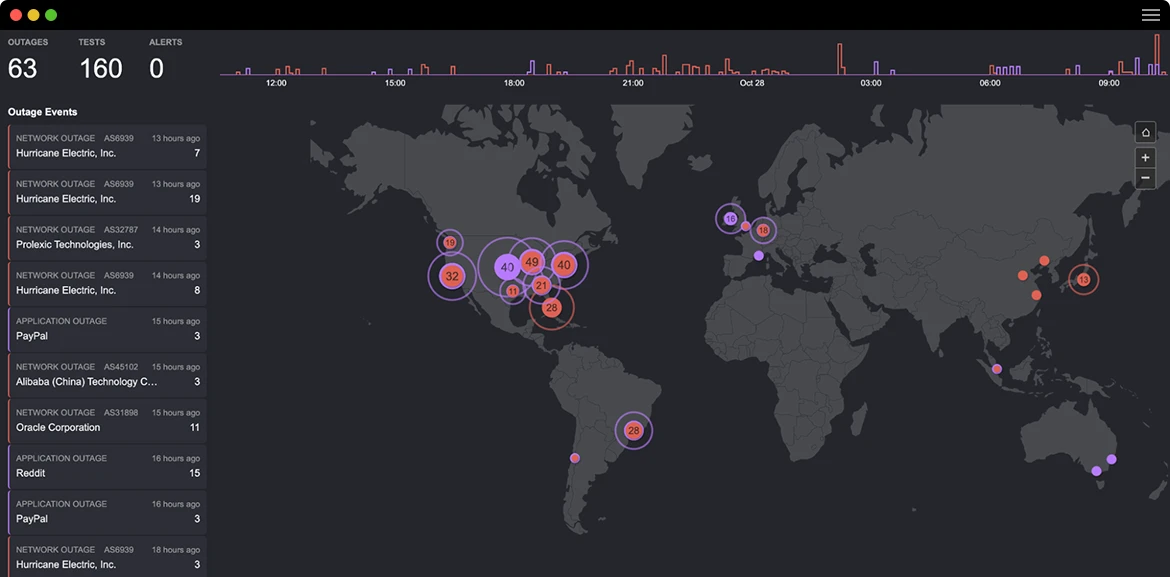Click the Oct 28 marker on the timeline
This screenshot has width=1170, height=577.
[752, 84]
